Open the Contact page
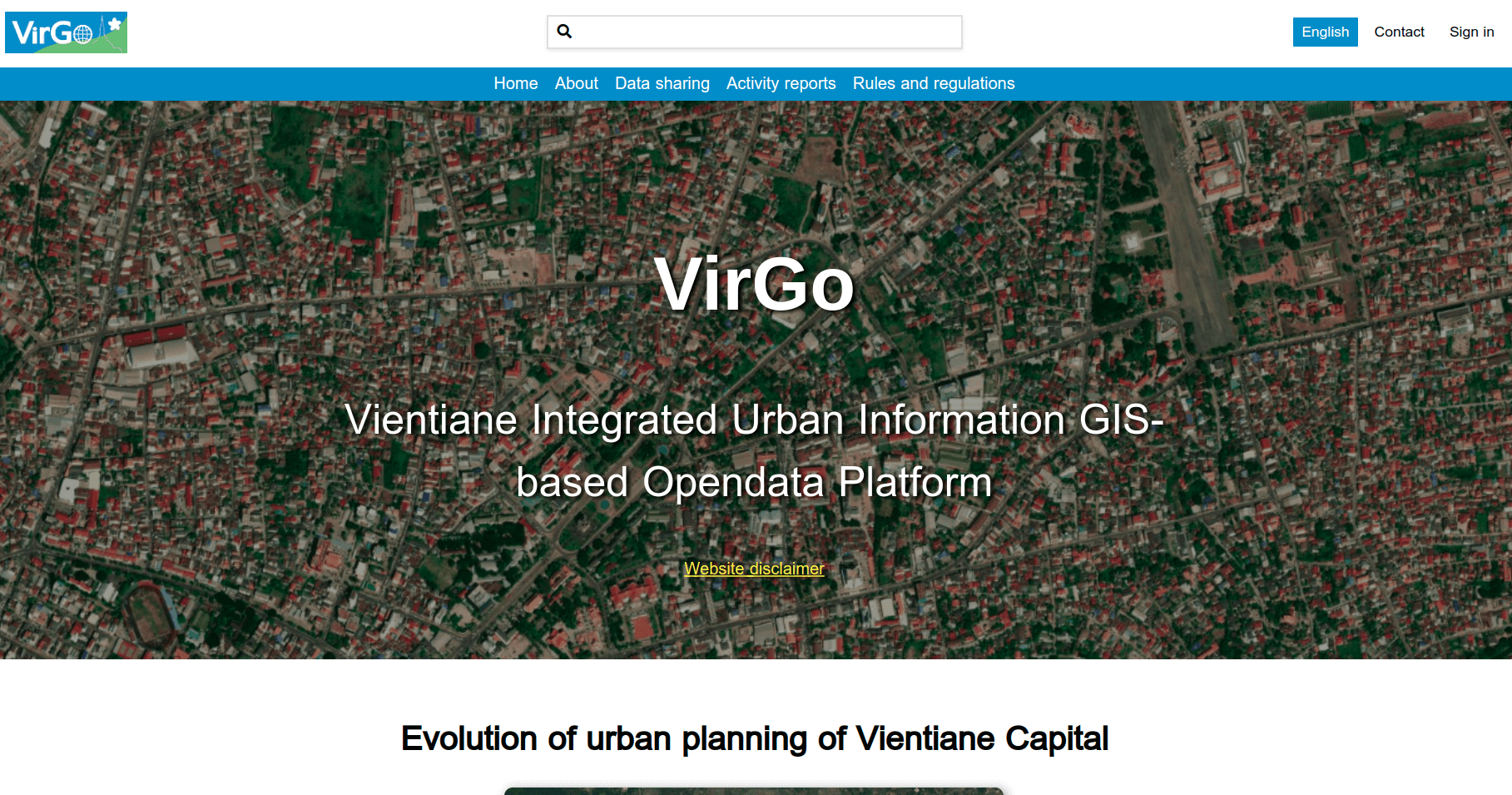This screenshot has height=795, width=1512. click(1399, 32)
